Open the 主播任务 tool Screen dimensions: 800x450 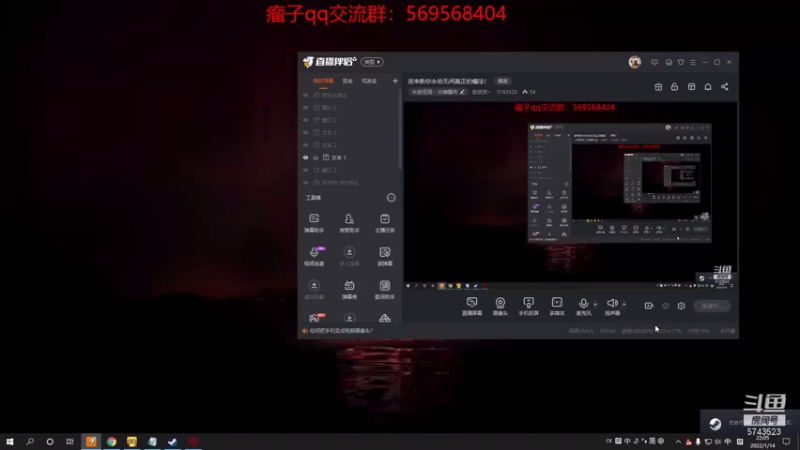coord(385,223)
